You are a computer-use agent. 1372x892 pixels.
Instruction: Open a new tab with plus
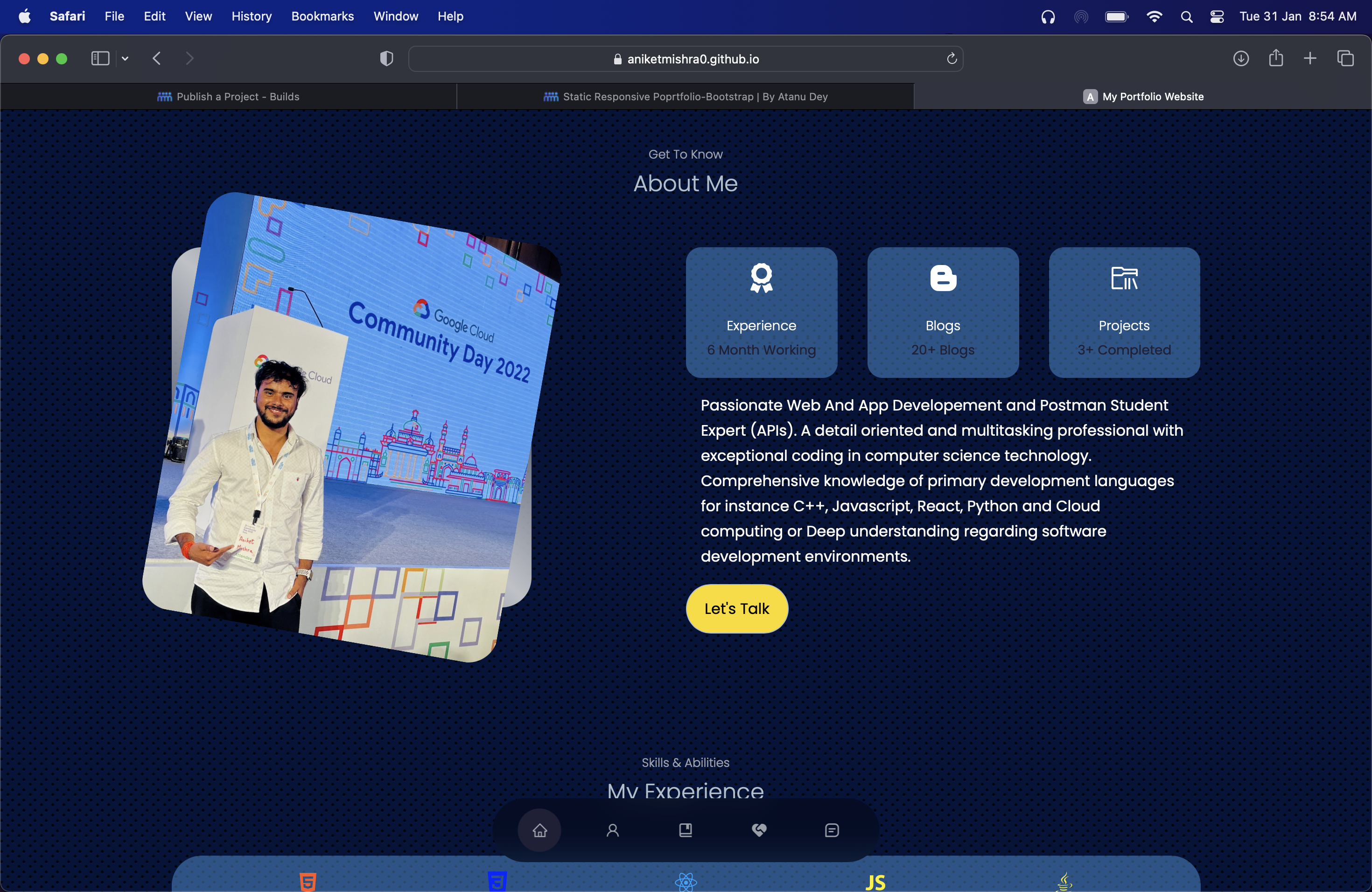click(1310, 58)
